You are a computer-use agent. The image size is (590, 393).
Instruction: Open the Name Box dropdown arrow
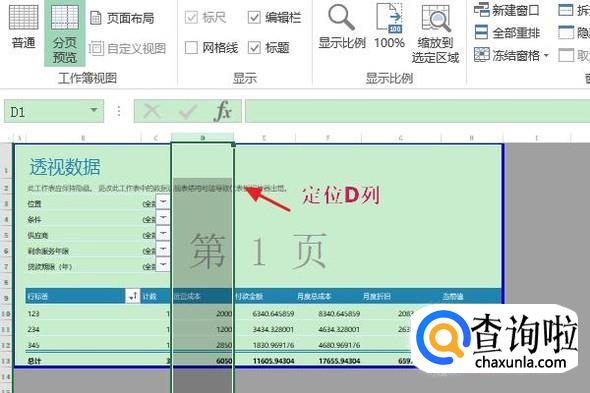pos(94,111)
